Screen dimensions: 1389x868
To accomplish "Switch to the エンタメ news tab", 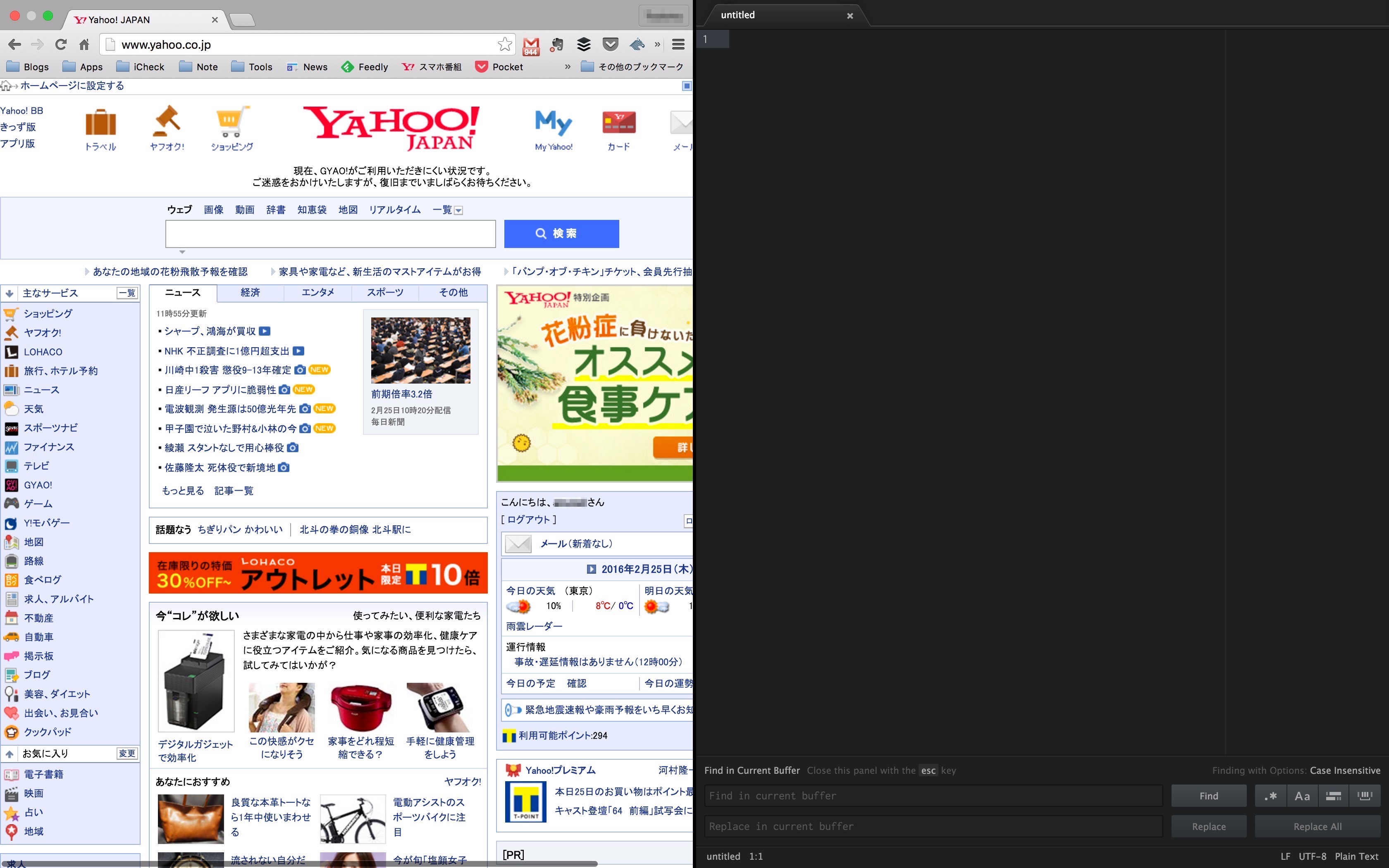I will pyautogui.click(x=317, y=293).
